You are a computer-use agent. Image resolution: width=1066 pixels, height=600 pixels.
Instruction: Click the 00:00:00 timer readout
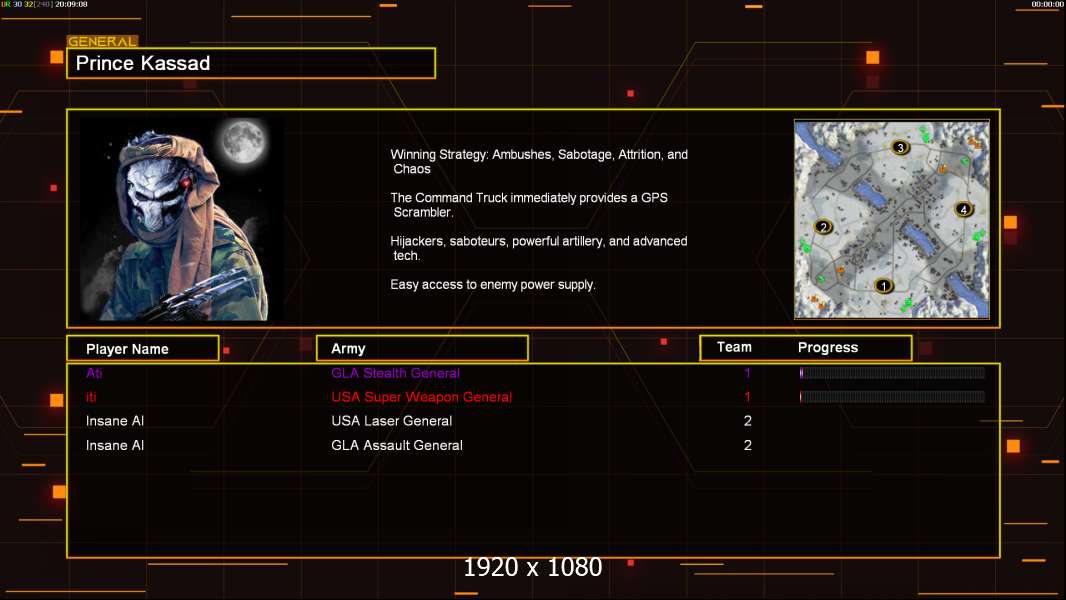click(1047, 4)
